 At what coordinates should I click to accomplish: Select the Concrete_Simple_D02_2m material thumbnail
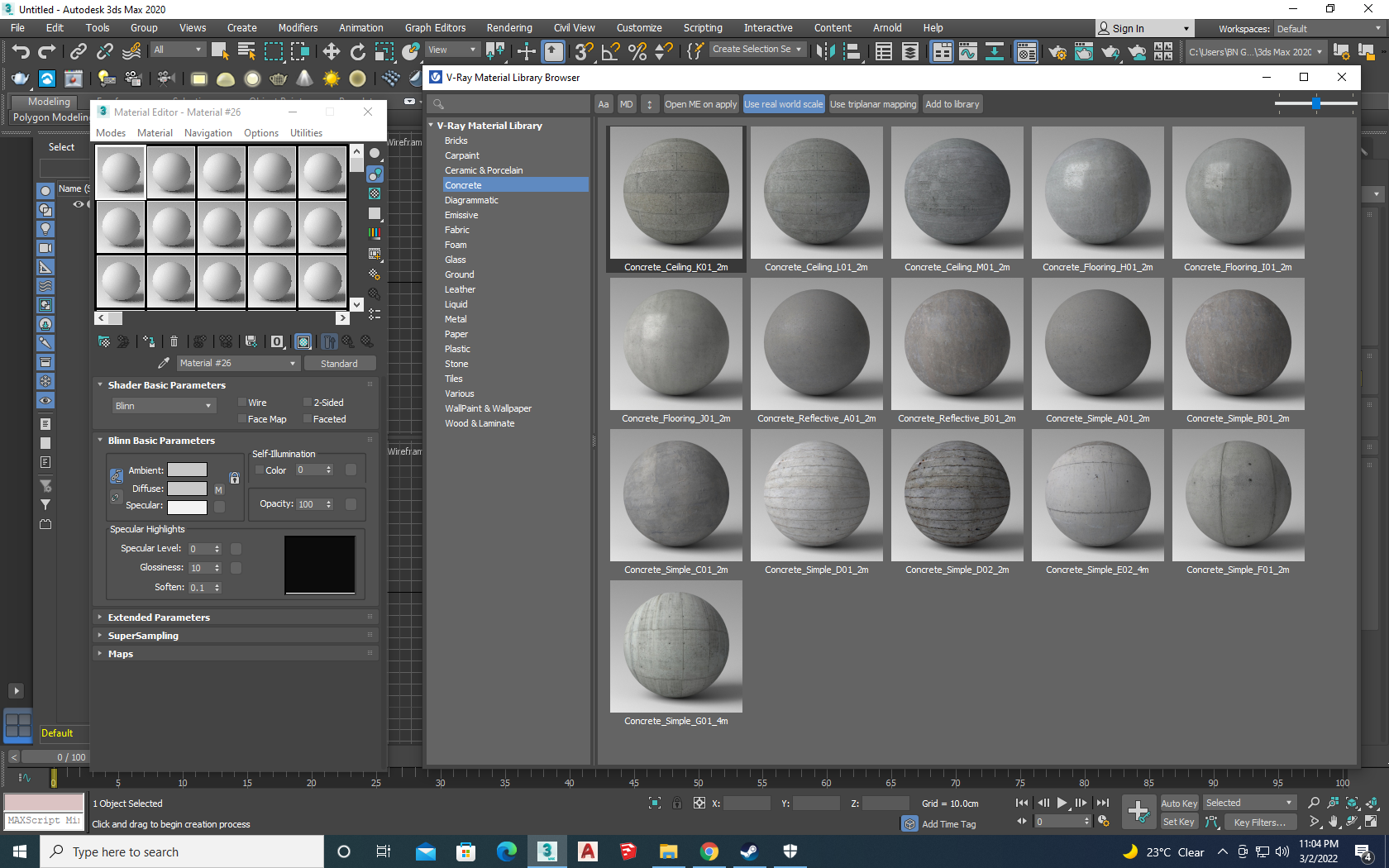coord(957,495)
